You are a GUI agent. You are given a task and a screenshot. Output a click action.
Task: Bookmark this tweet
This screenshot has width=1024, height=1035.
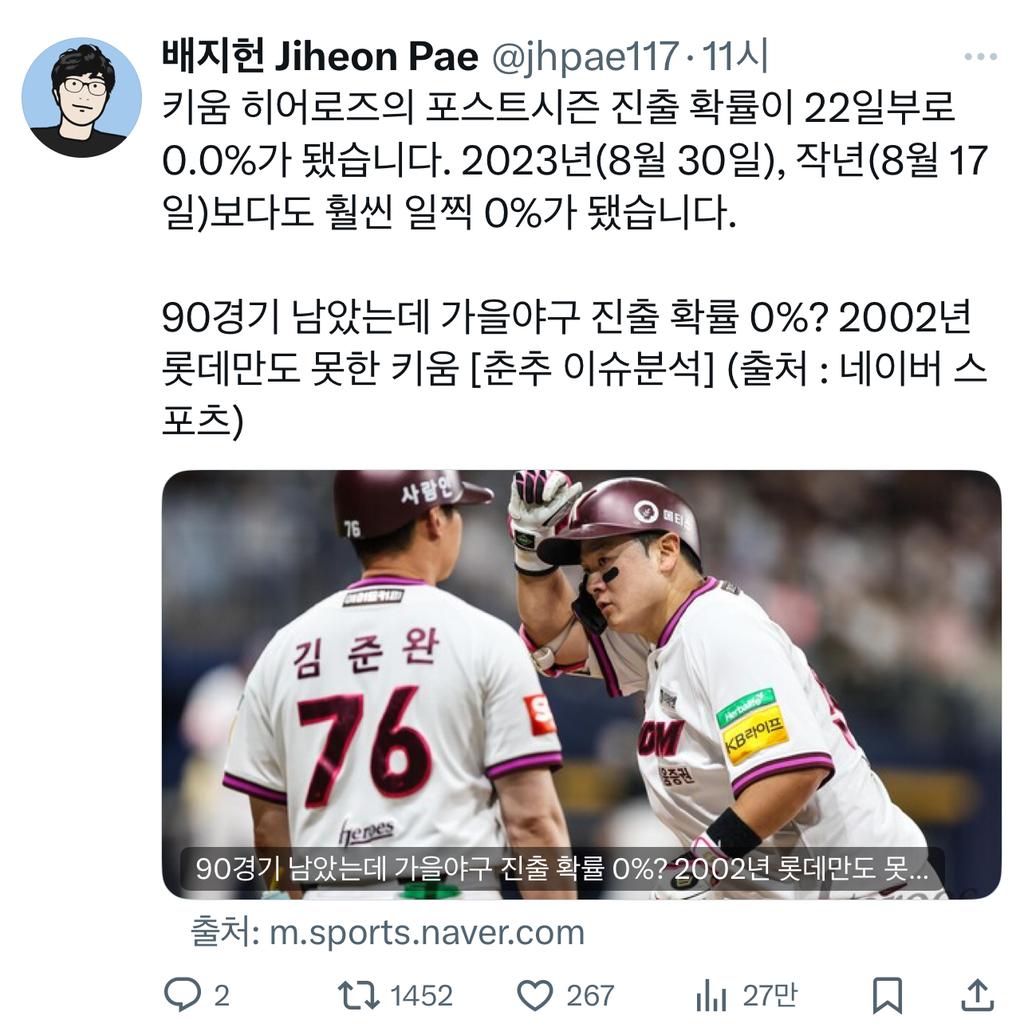point(887,995)
